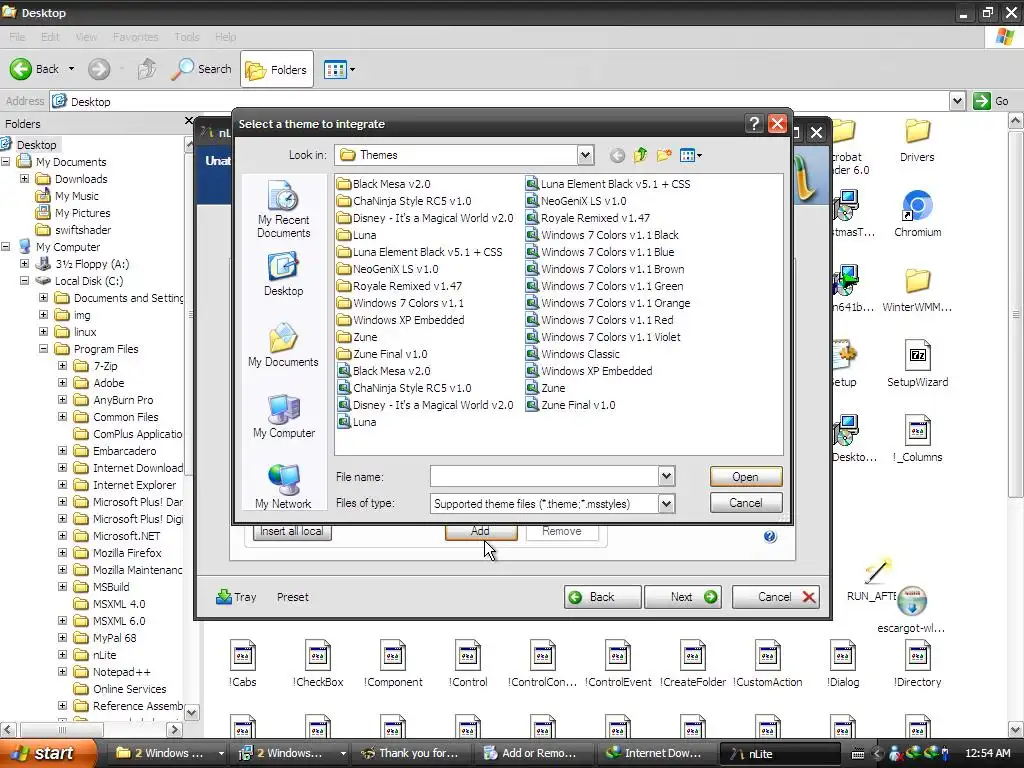The width and height of the screenshot is (1024, 768).
Task: Open the File name dropdown arrow
Action: click(x=666, y=476)
